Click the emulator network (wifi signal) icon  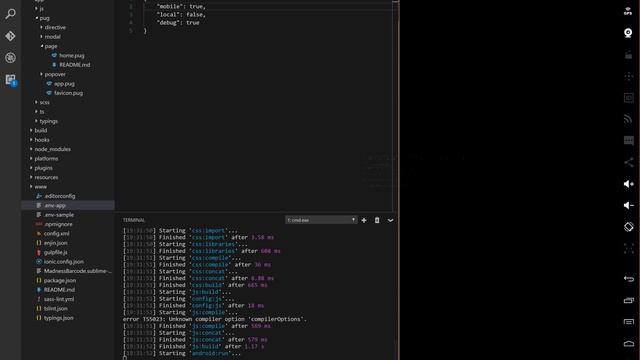pos(628,119)
